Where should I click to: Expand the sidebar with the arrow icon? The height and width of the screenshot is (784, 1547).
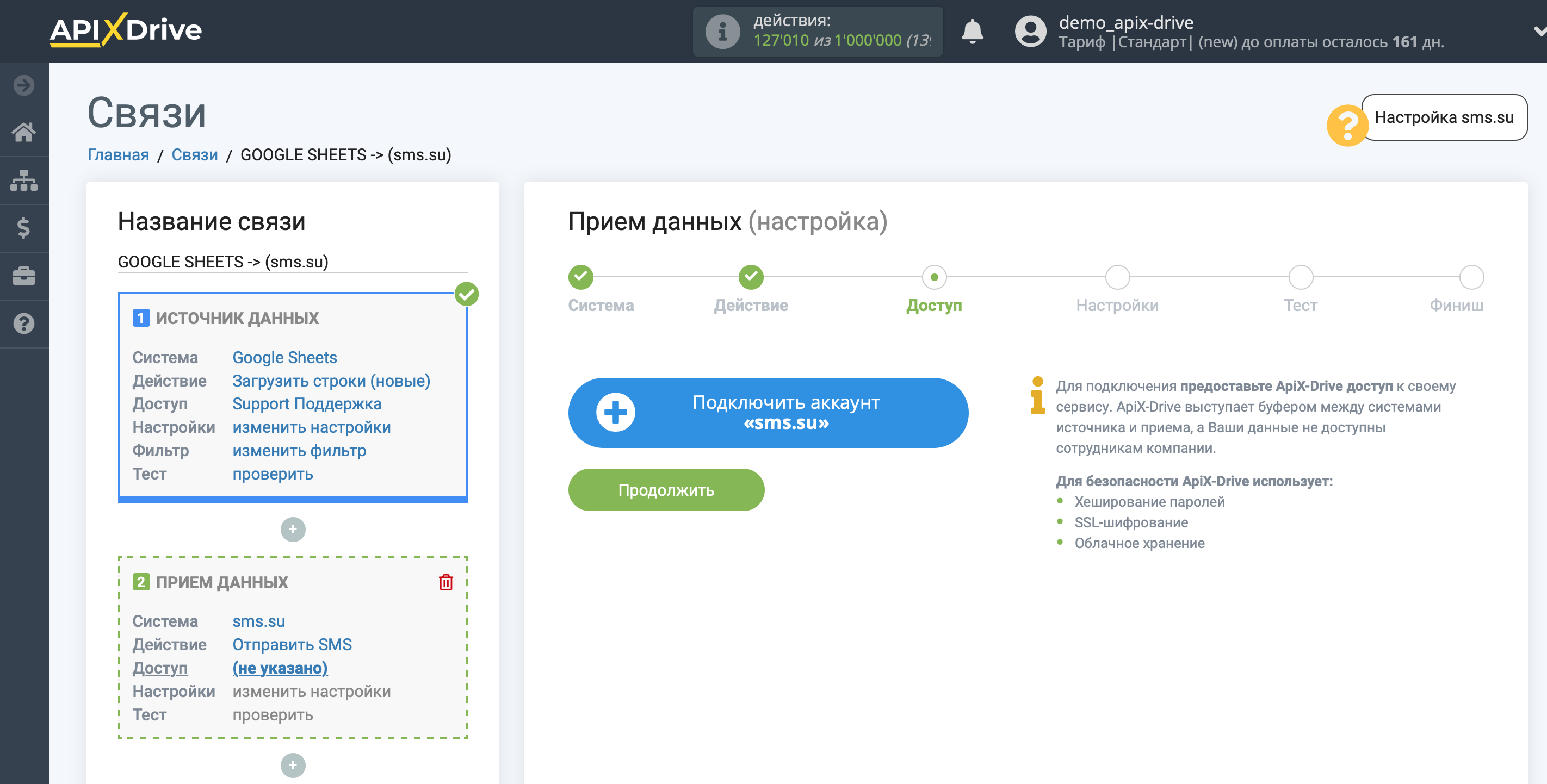coord(24,85)
